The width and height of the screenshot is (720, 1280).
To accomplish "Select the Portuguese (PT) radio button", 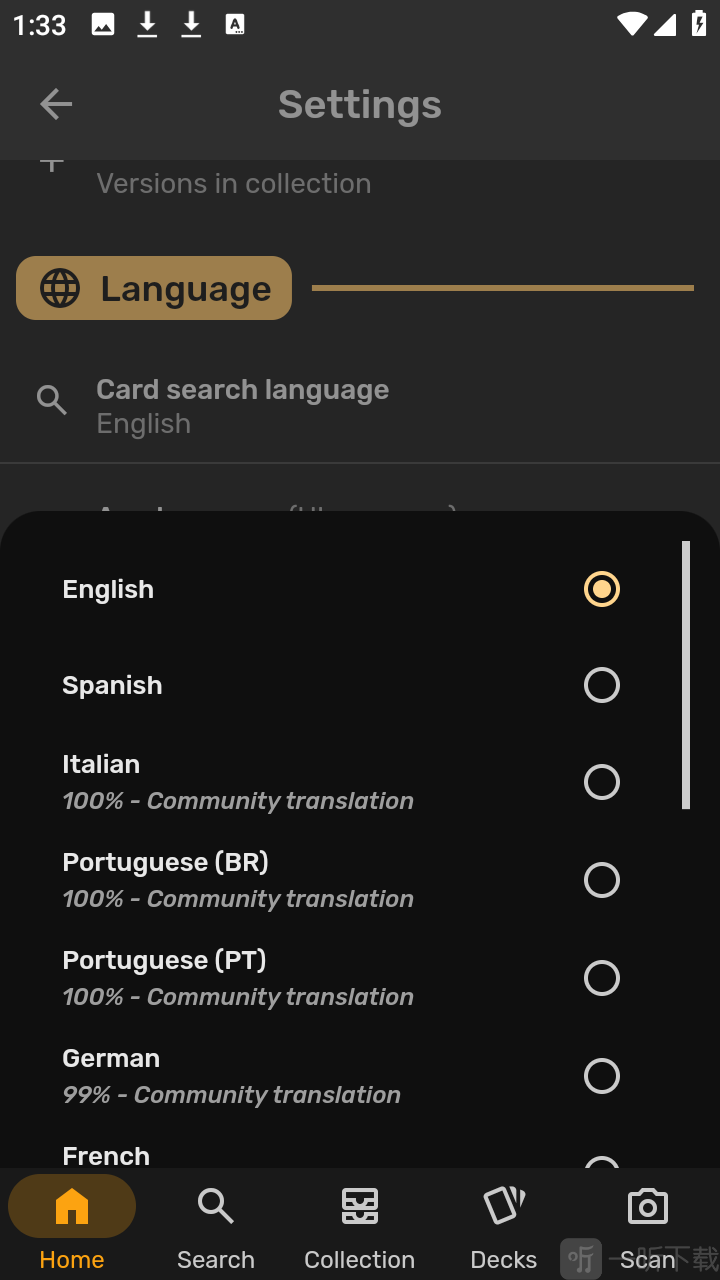I will click(x=602, y=978).
